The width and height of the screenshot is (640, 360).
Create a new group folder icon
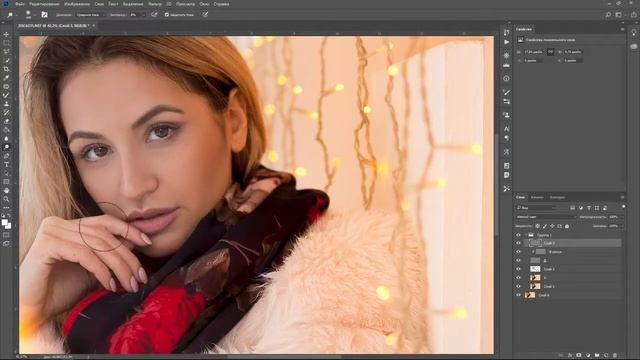(597, 356)
